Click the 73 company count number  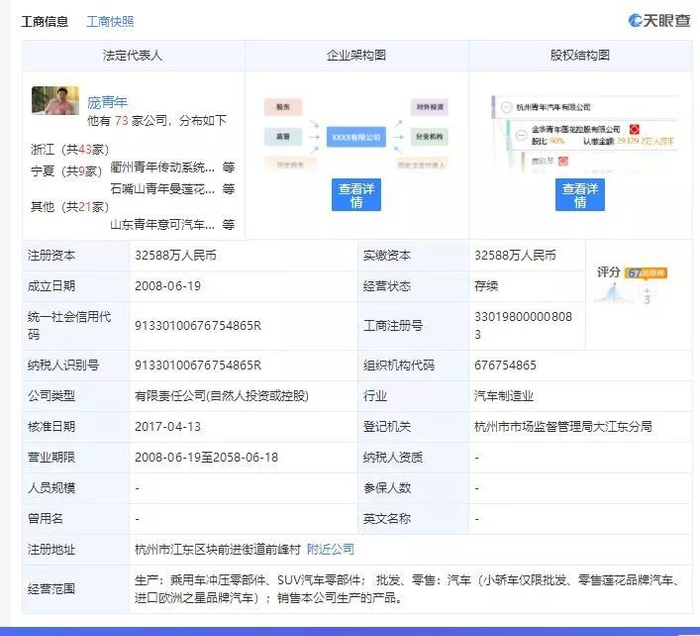click(x=121, y=121)
